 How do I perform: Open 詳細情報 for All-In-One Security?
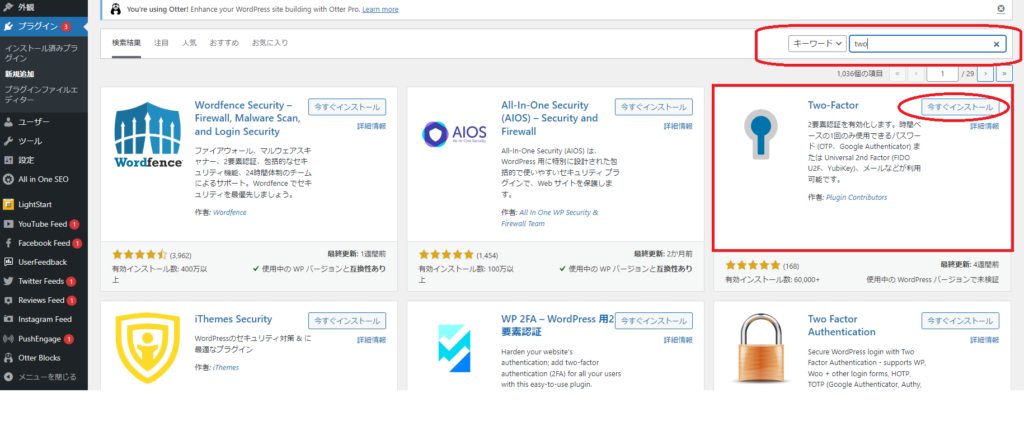click(679, 126)
